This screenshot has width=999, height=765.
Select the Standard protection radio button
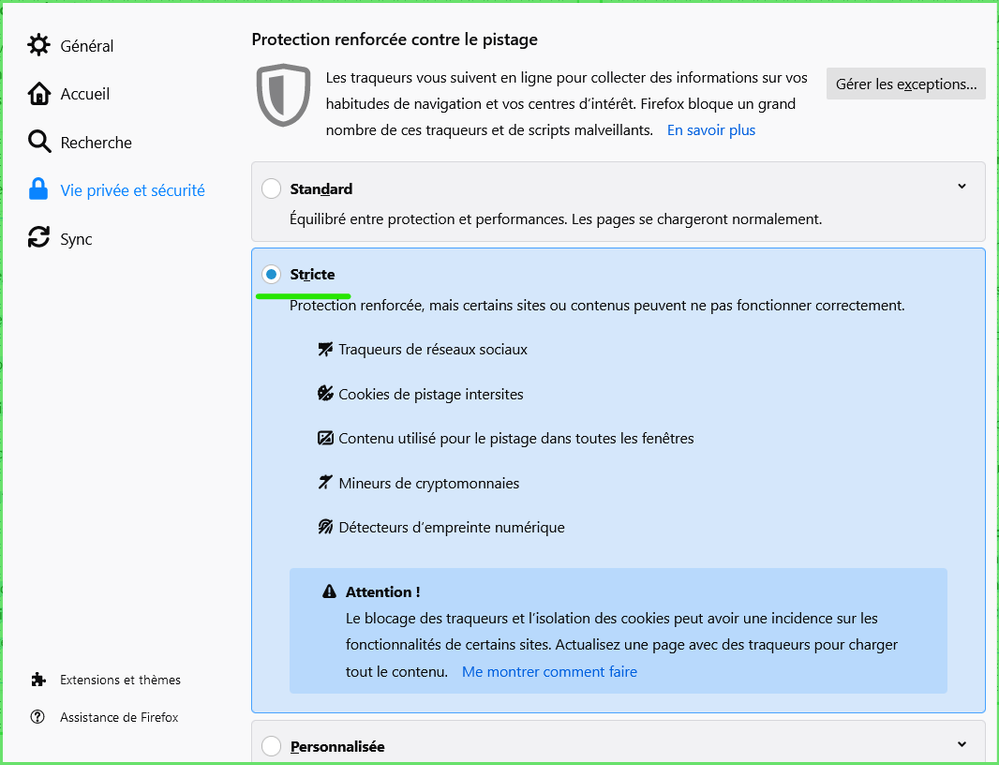click(x=271, y=189)
